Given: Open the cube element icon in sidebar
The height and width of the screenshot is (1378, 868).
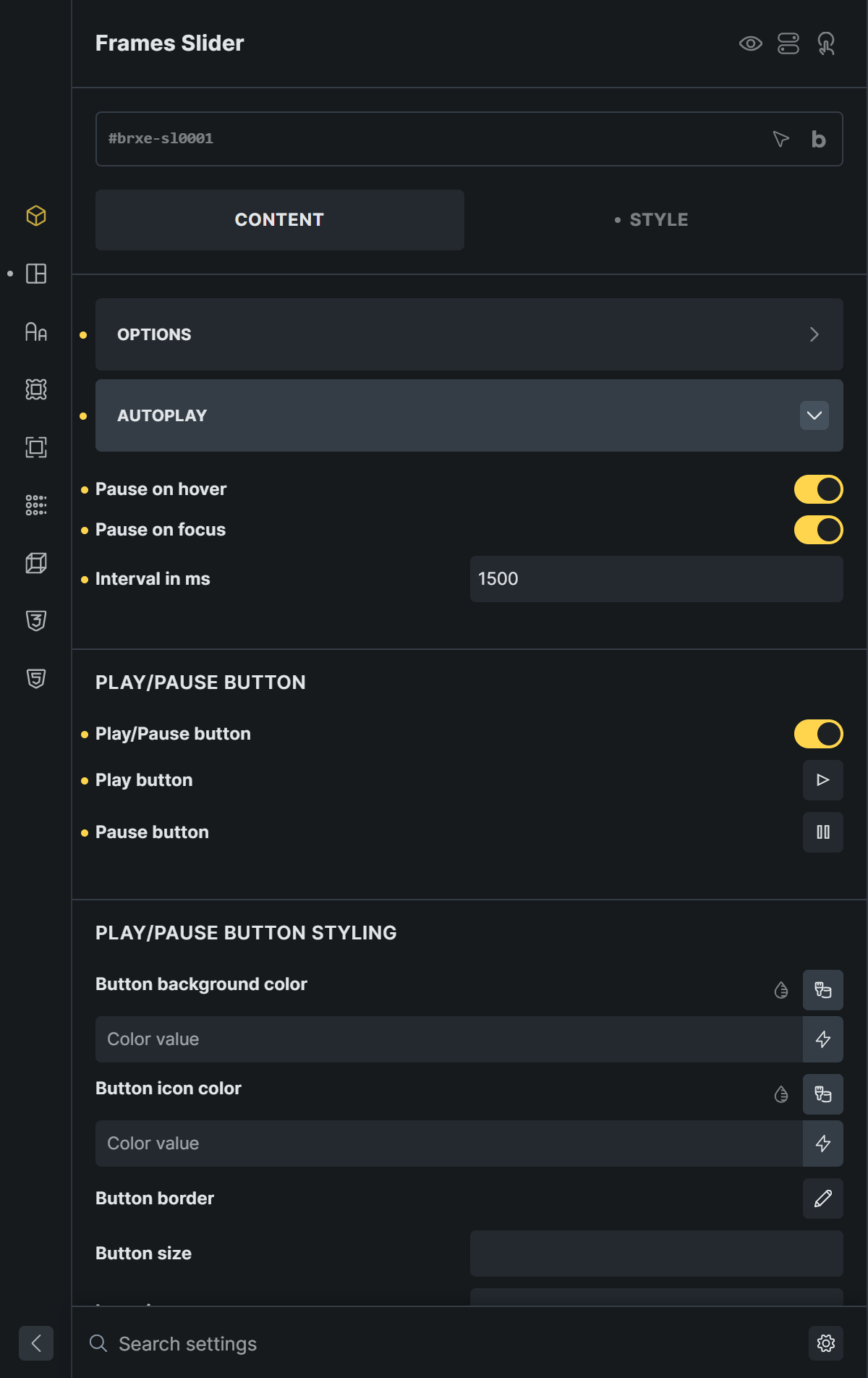Looking at the screenshot, I should coord(36,216).
